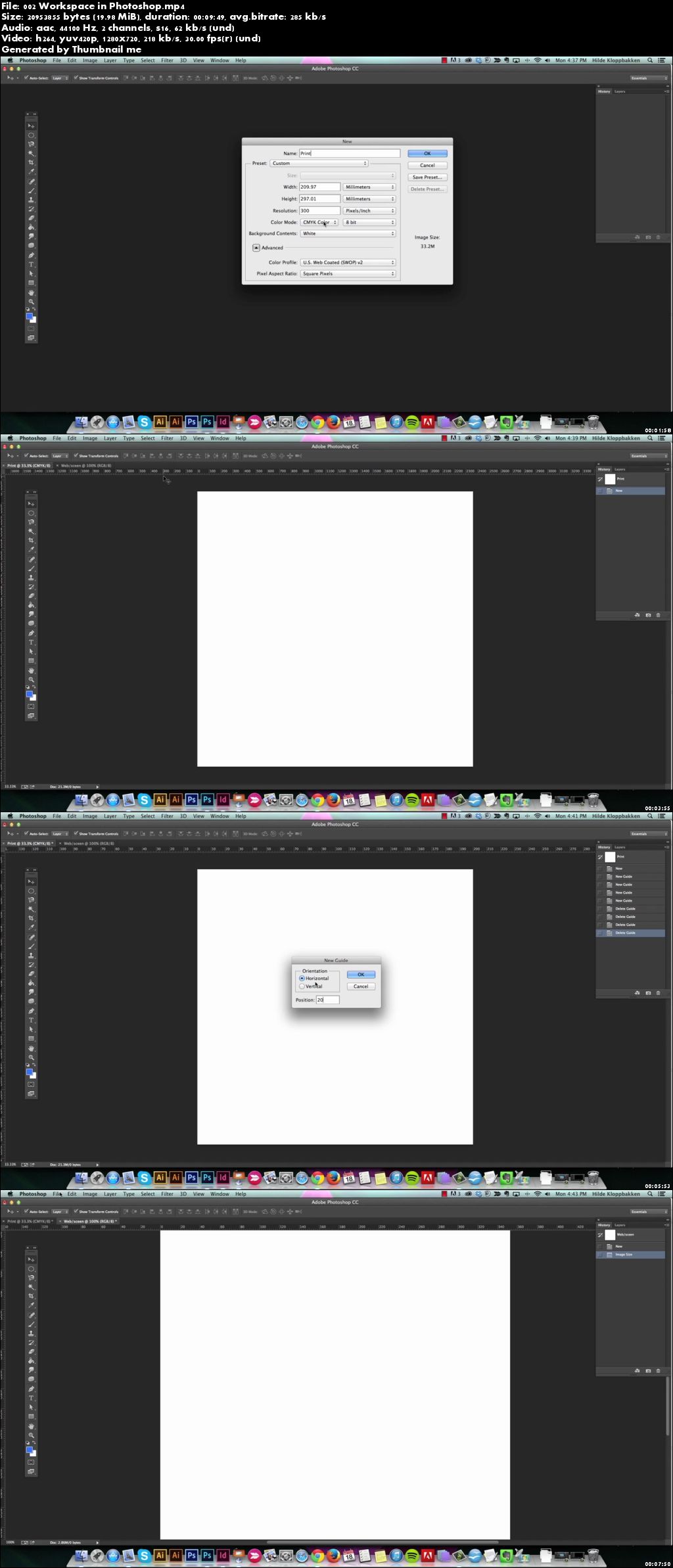The height and width of the screenshot is (1568, 673).
Task: Select the Move tool in the 4:37 PM frame
Action: coord(31,126)
